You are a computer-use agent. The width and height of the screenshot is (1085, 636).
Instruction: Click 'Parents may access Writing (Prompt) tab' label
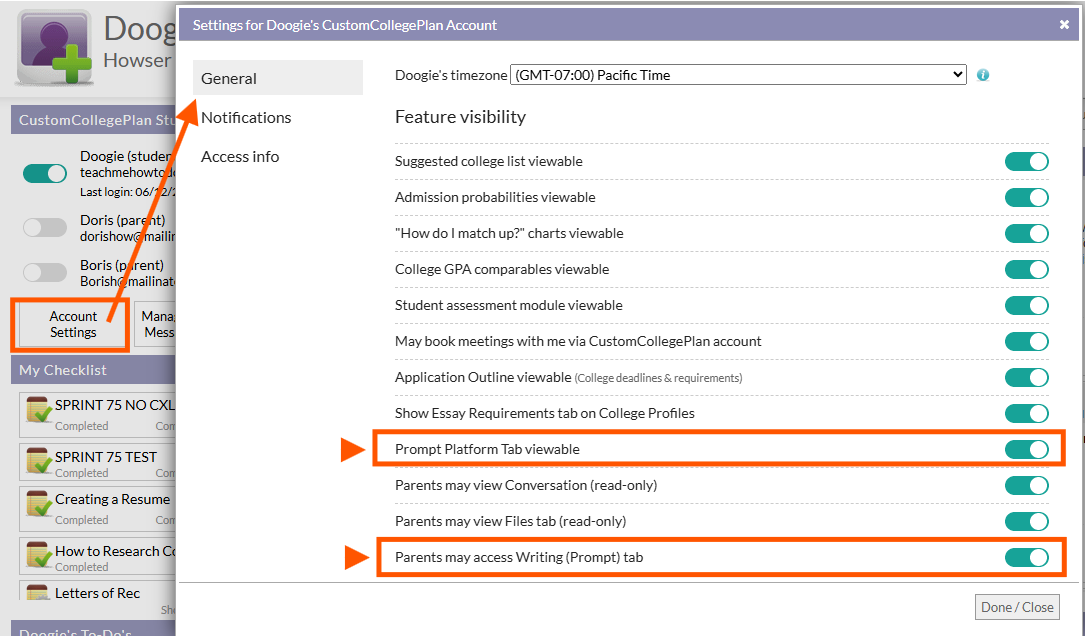(x=519, y=557)
